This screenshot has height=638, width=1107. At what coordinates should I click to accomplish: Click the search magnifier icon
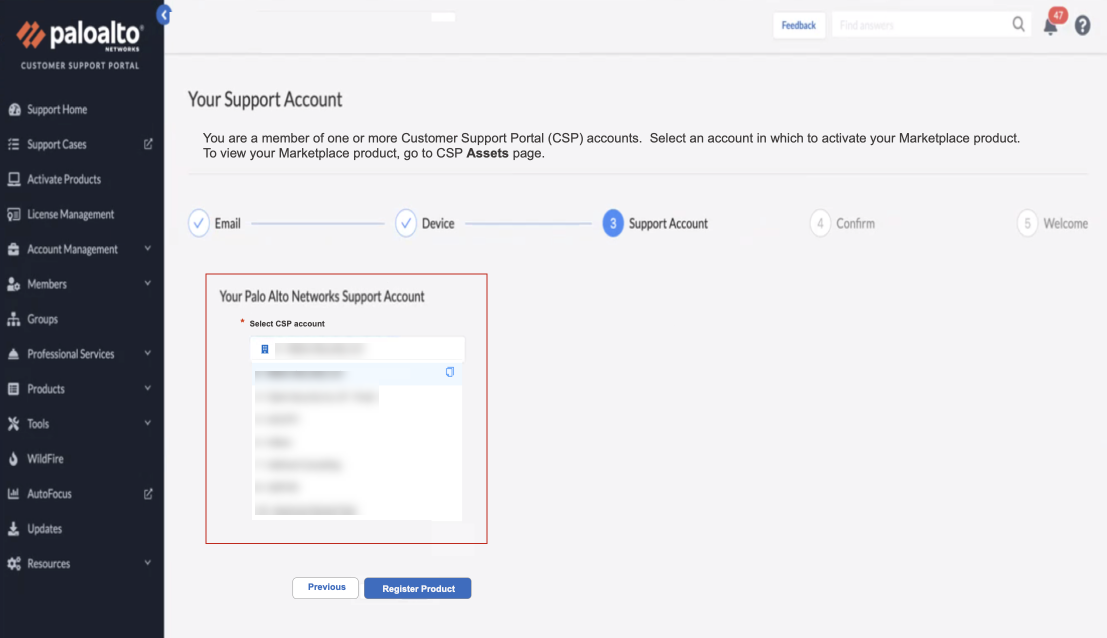point(1018,24)
